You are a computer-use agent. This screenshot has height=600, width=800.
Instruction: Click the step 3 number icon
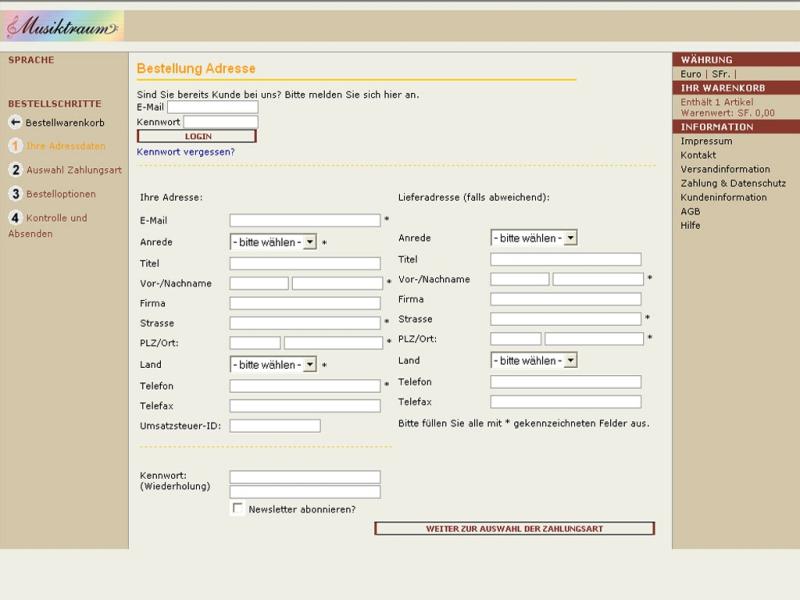point(15,194)
